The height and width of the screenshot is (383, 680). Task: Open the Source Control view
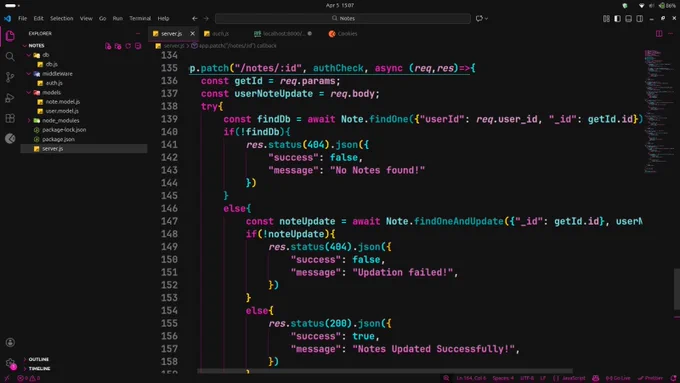(x=10, y=77)
